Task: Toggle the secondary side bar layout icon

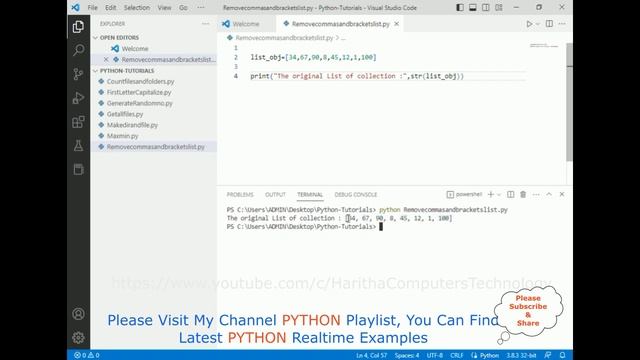Action: coord(486,7)
